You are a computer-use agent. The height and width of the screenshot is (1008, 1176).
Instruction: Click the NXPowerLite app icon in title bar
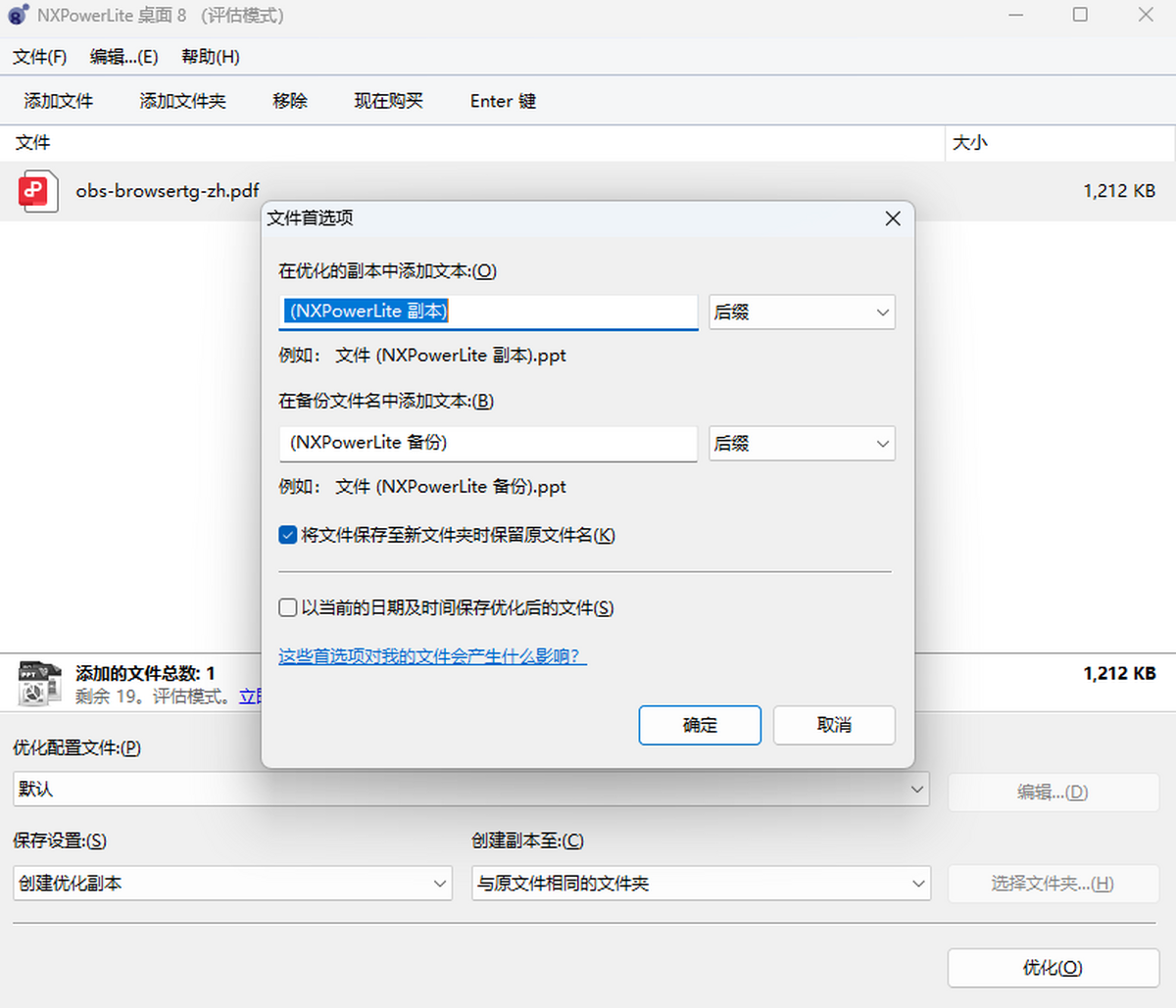coord(18,15)
